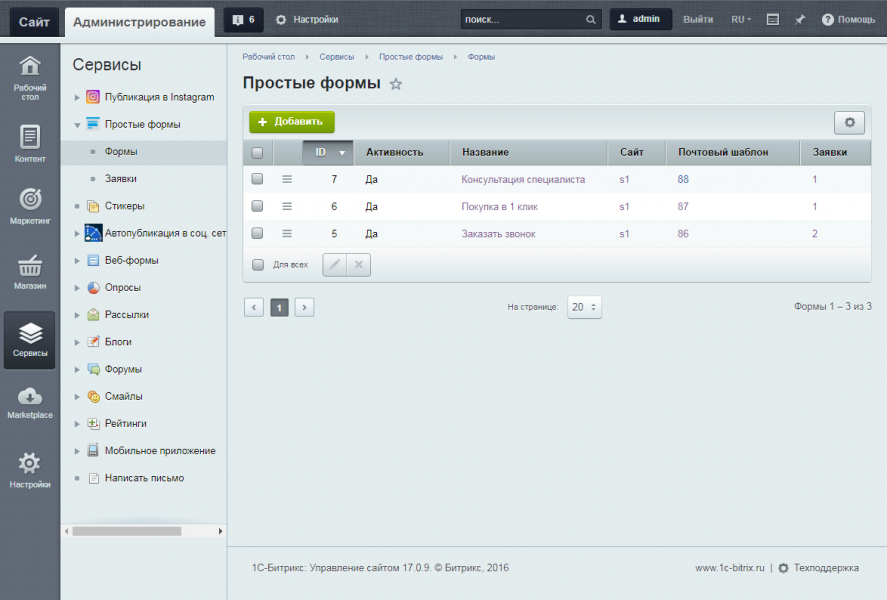Select Стикеры in the services tree
887x600 pixels.
[x=124, y=206]
